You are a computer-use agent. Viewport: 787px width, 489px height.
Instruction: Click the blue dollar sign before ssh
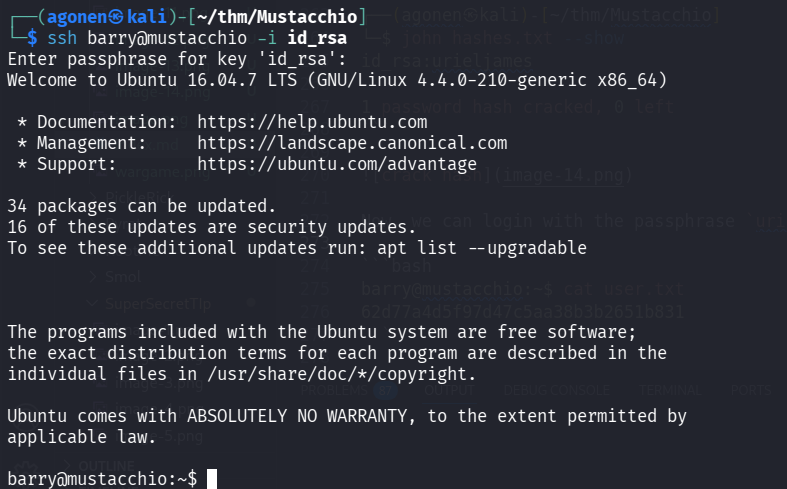tap(32, 38)
